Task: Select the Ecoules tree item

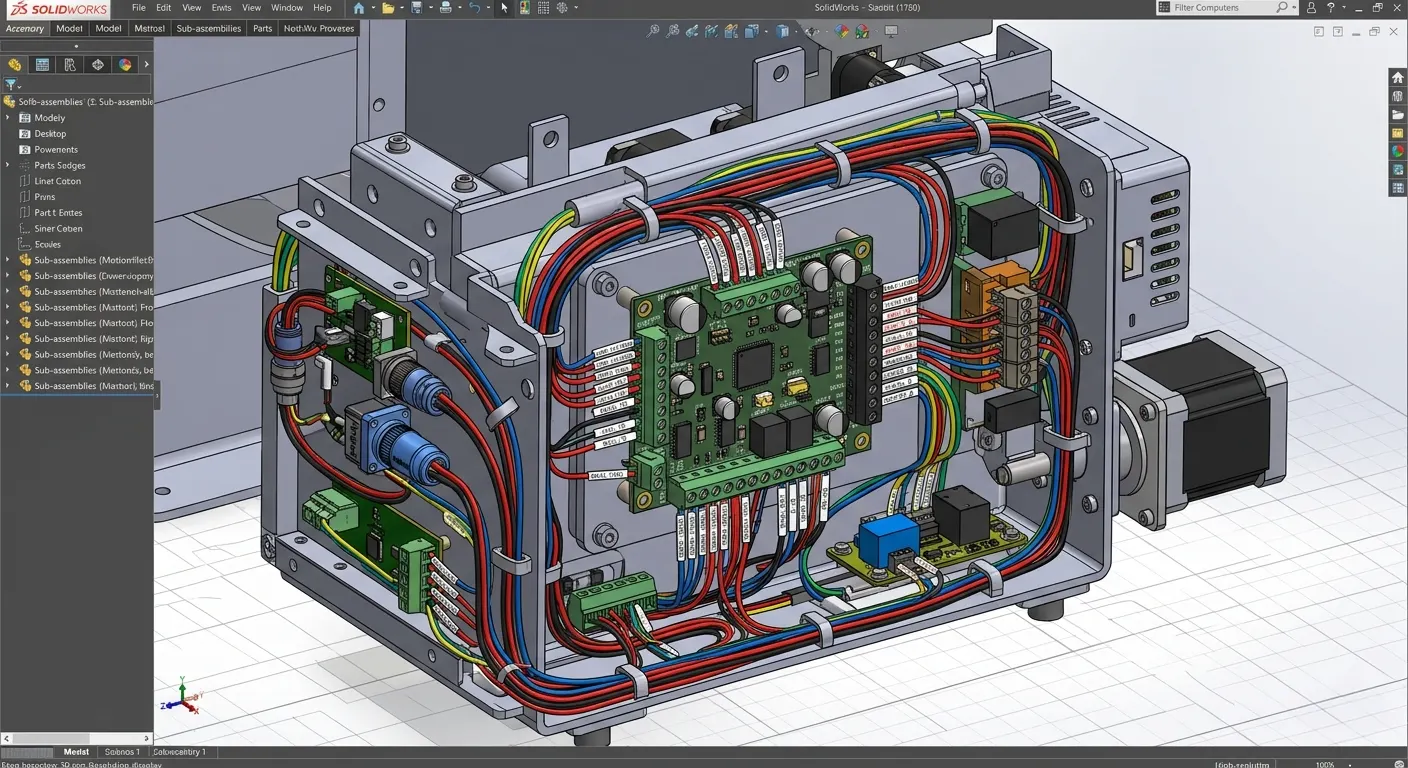Action: coord(47,244)
